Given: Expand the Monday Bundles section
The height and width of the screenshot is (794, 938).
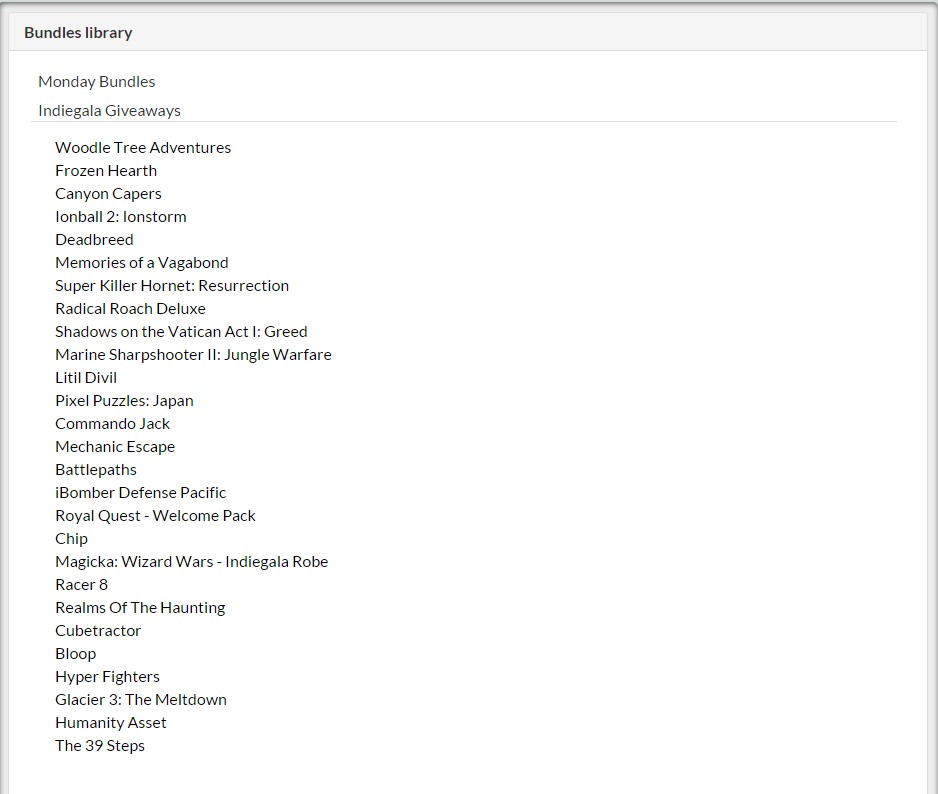Looking at the screenshot, I should coord(96,82).
